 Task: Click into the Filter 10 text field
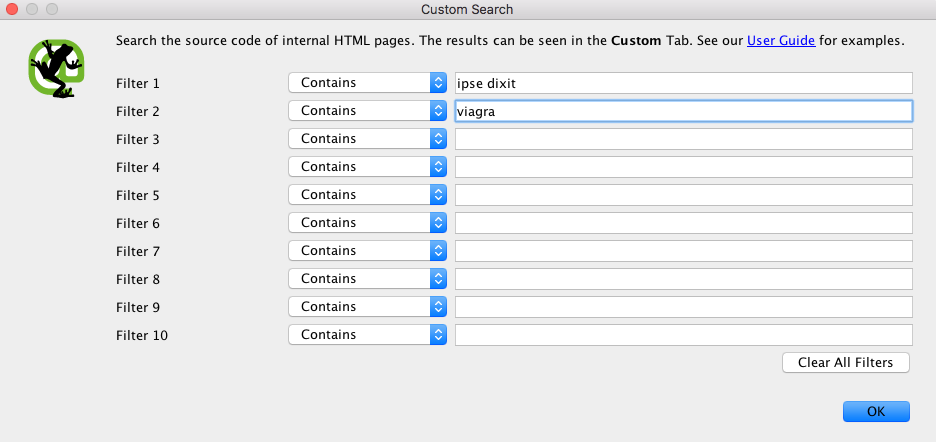coord(683,335)
